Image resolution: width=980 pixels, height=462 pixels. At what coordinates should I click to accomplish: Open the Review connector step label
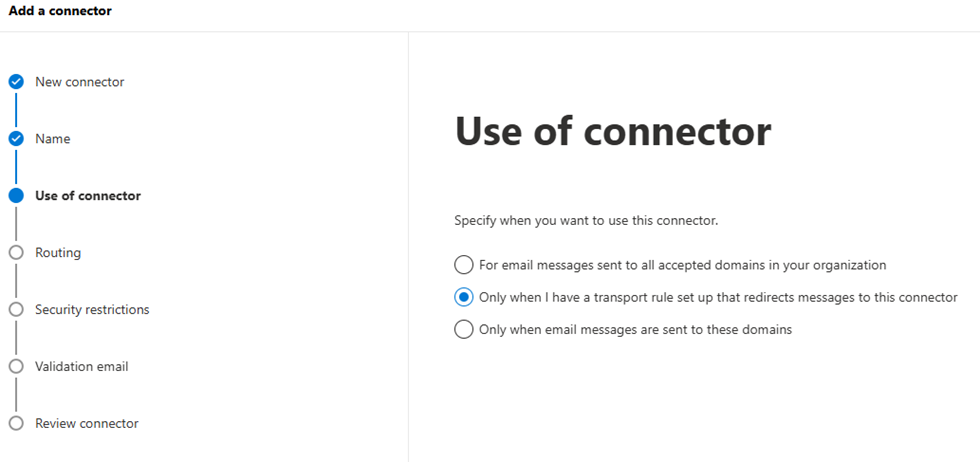tap(87, 424)
